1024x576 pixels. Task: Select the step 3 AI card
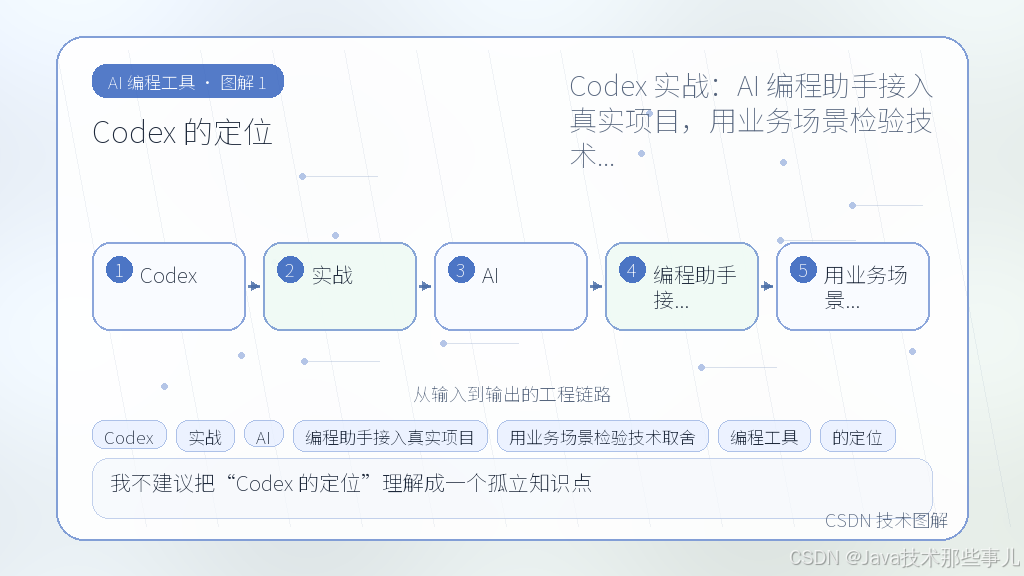click(x=511, y=286)
